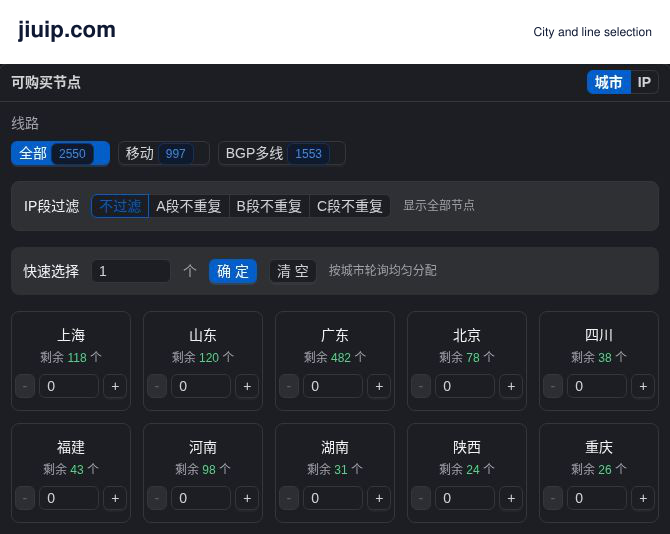Decrease 陕西 node count with minus
Screen dimensions: 670x534
(421, 498)
